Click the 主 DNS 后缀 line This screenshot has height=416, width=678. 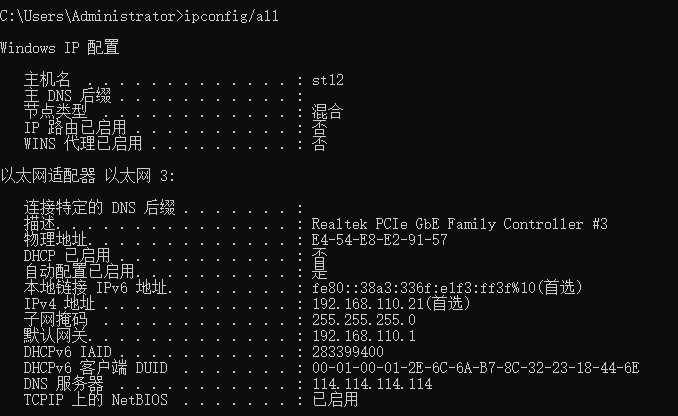coord(70,96)
